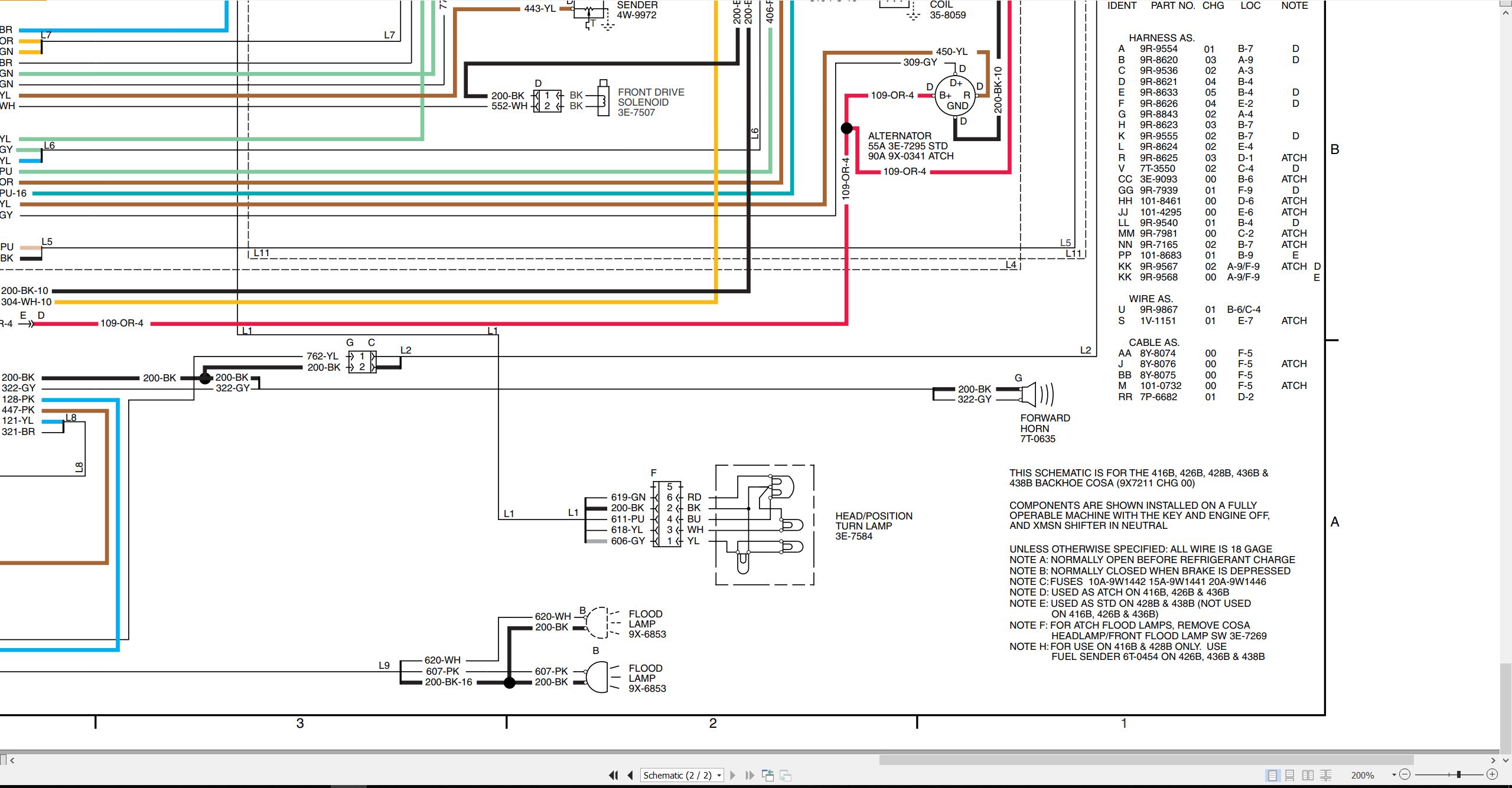The image size is (1512, 788).
Task: Click the 200-BK-16 wire label
Action: click(448, 682)
